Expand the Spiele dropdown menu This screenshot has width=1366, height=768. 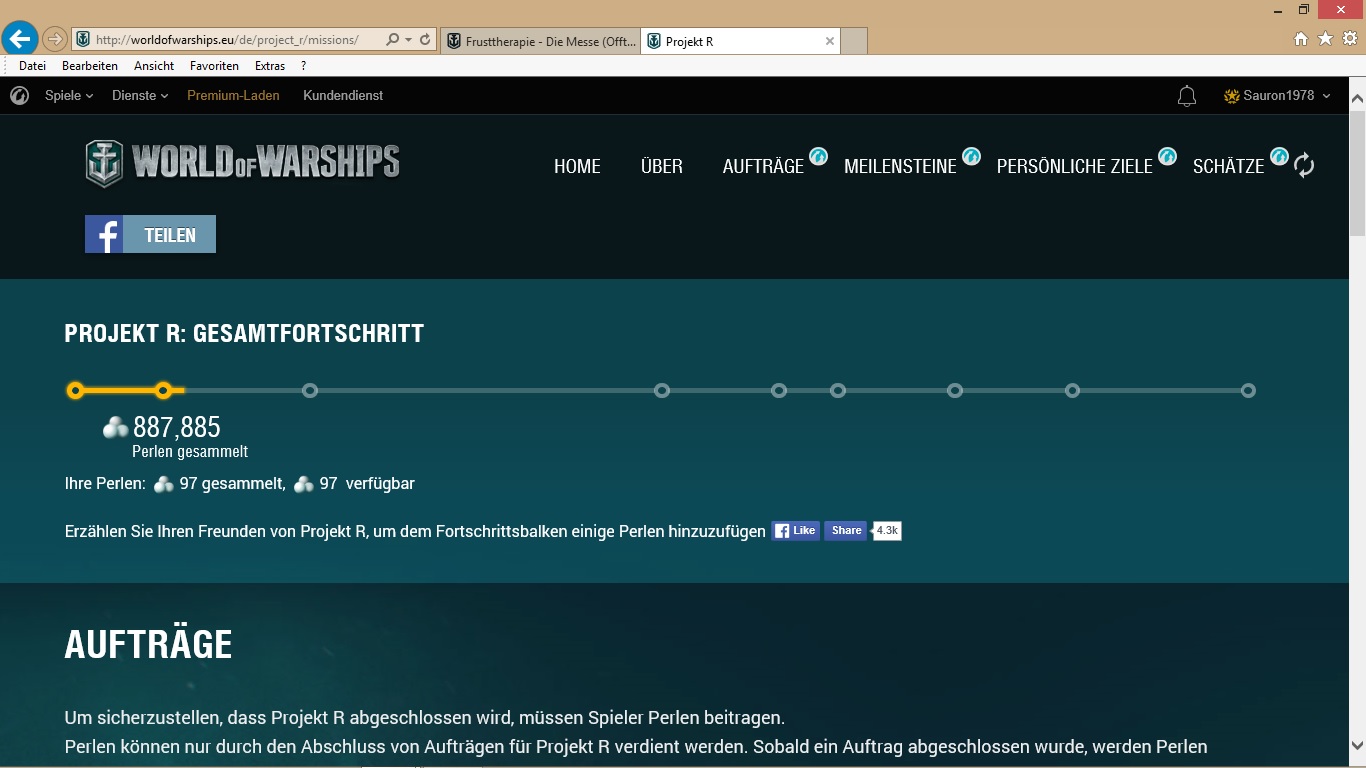click(x=68, y=96)
